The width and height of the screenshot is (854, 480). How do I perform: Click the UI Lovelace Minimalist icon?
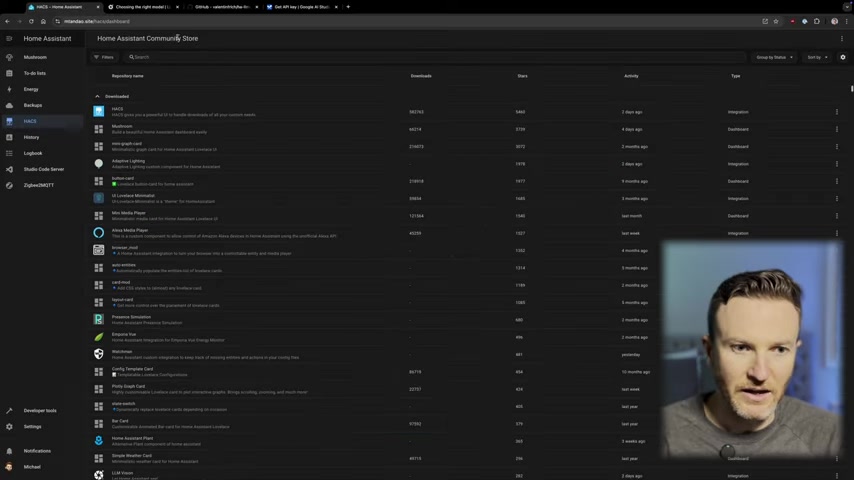99,198
